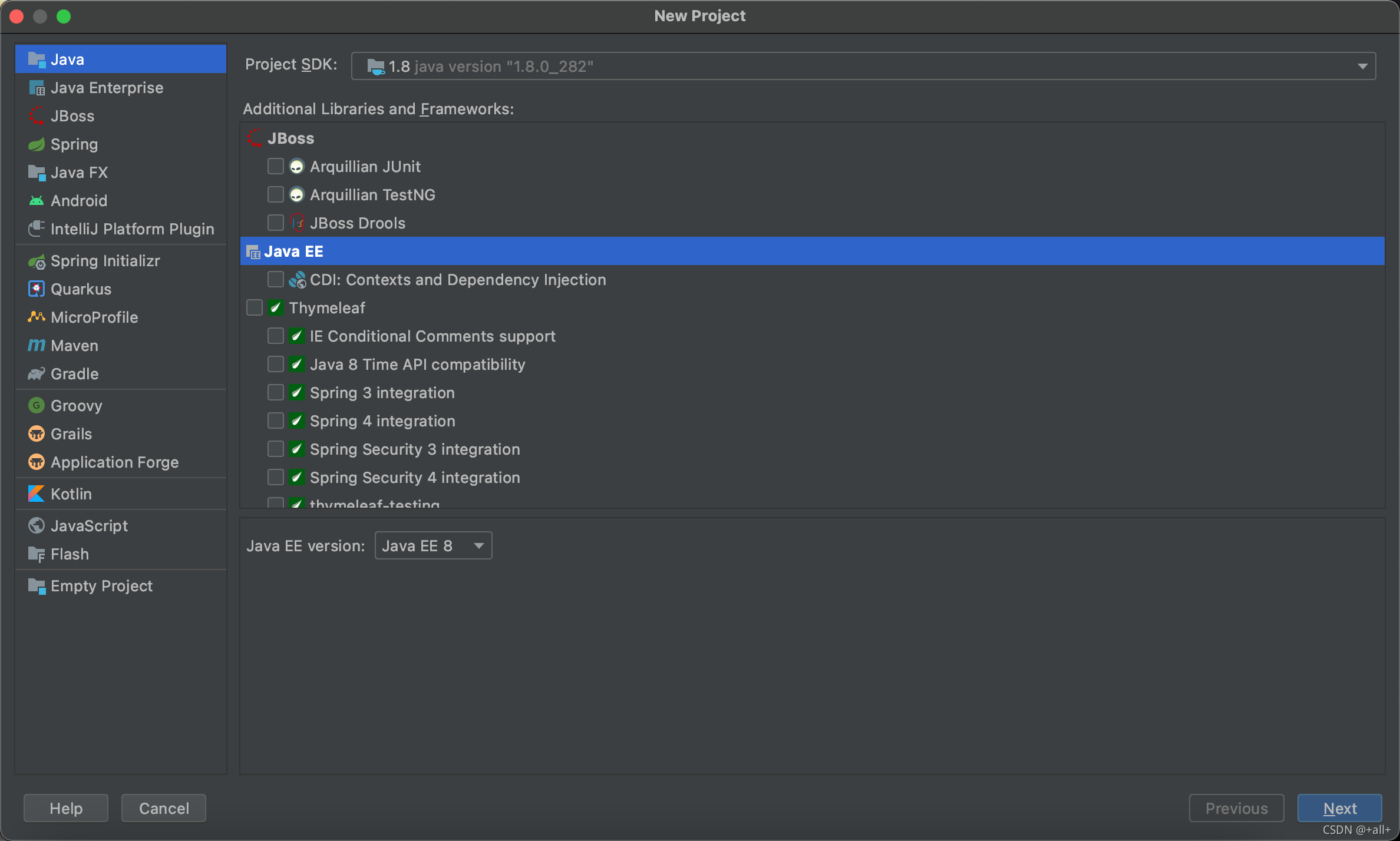Click the Android robot icon
This screenshot has height=841, width=1400.
pyautogui.click(x=37, y=201)
